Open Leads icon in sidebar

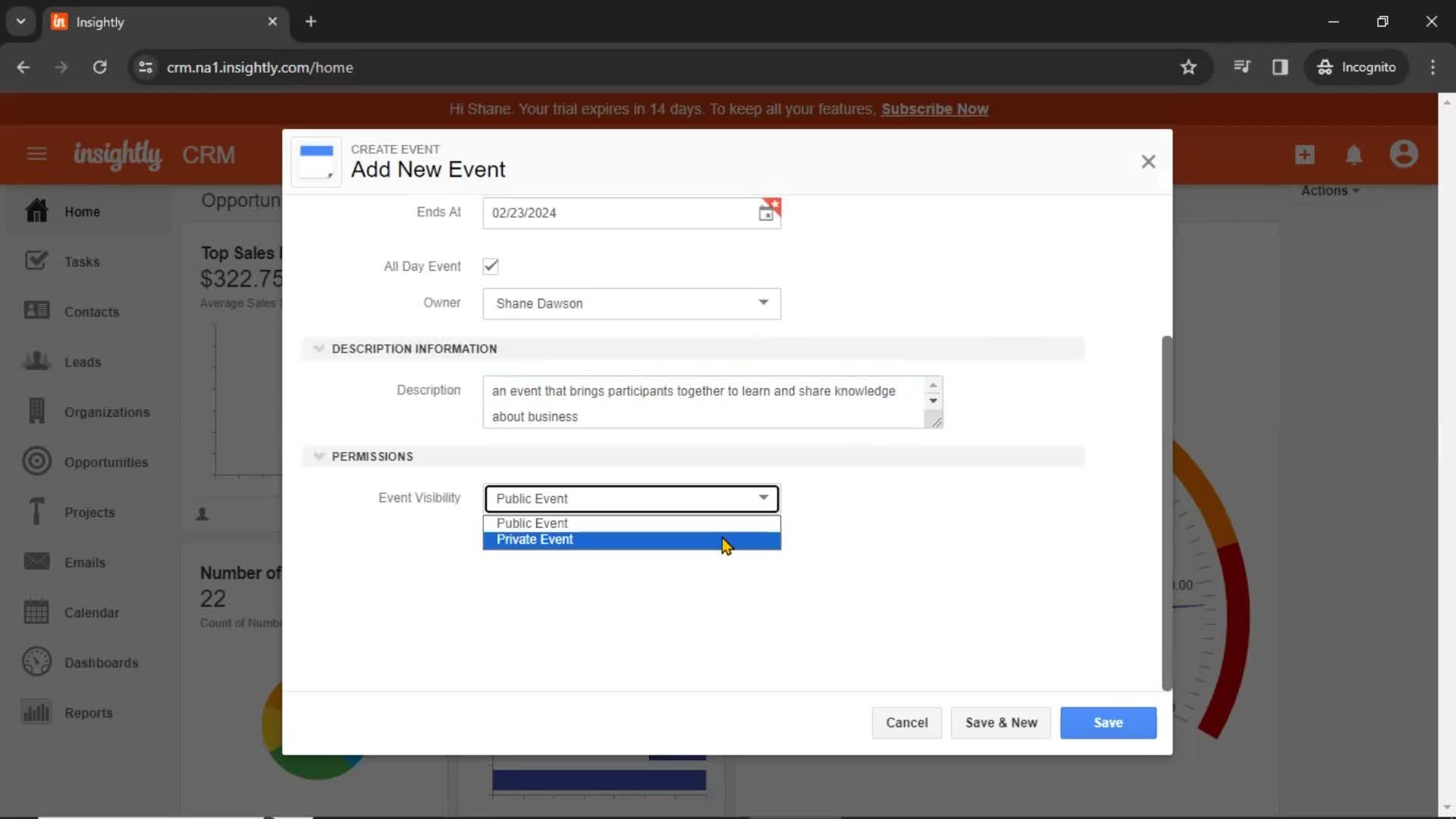point(36,361)
